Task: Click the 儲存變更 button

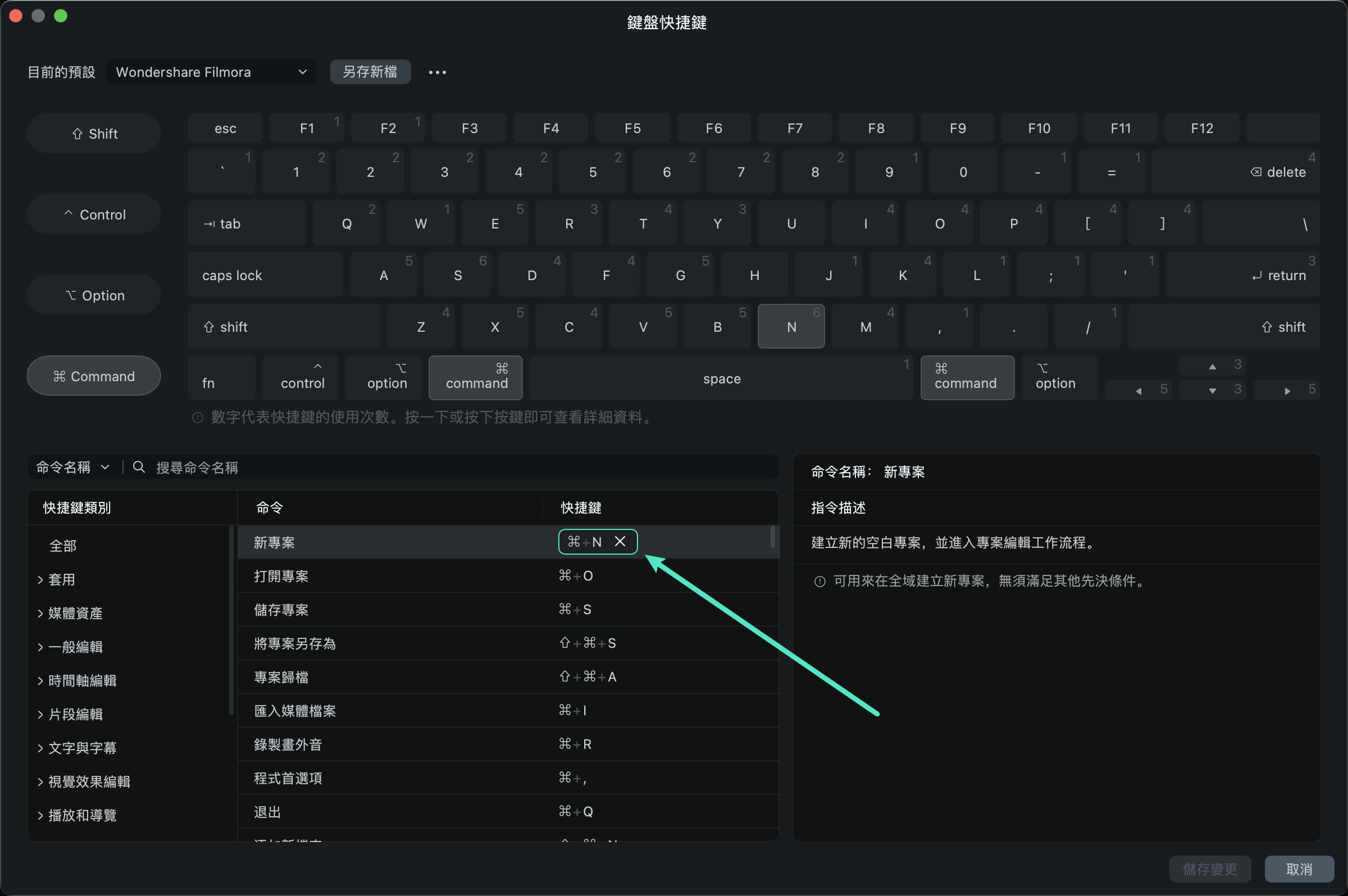Action: coord(1210,869)
